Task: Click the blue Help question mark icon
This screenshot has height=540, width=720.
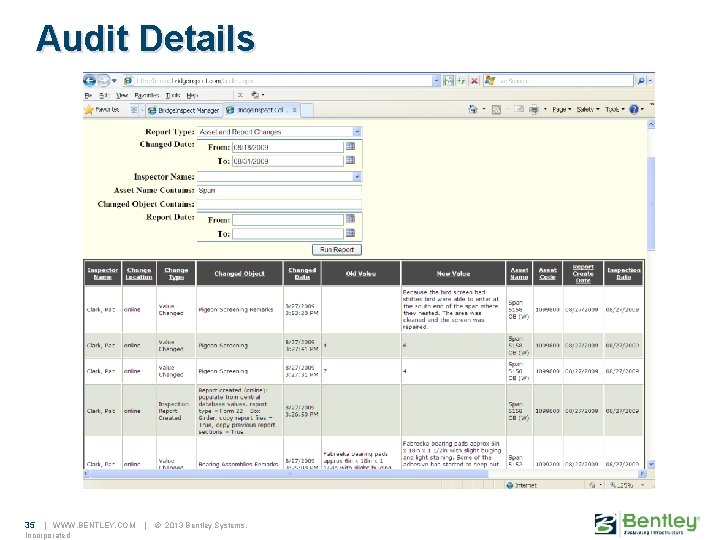Action: (634, 109)
